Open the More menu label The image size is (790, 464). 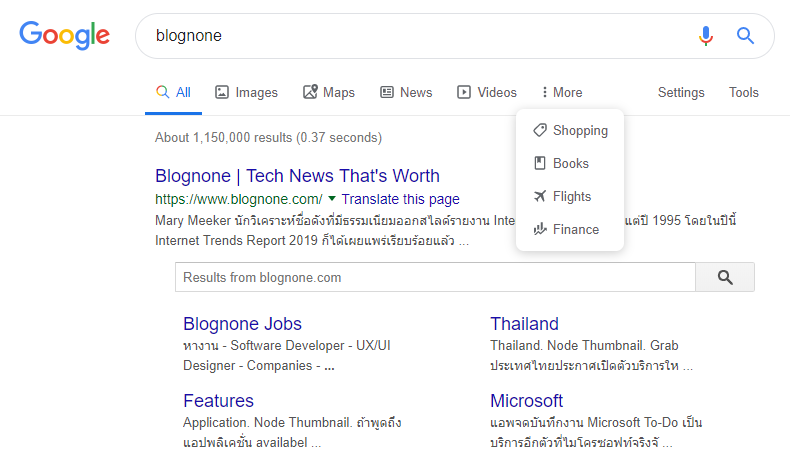567,92
